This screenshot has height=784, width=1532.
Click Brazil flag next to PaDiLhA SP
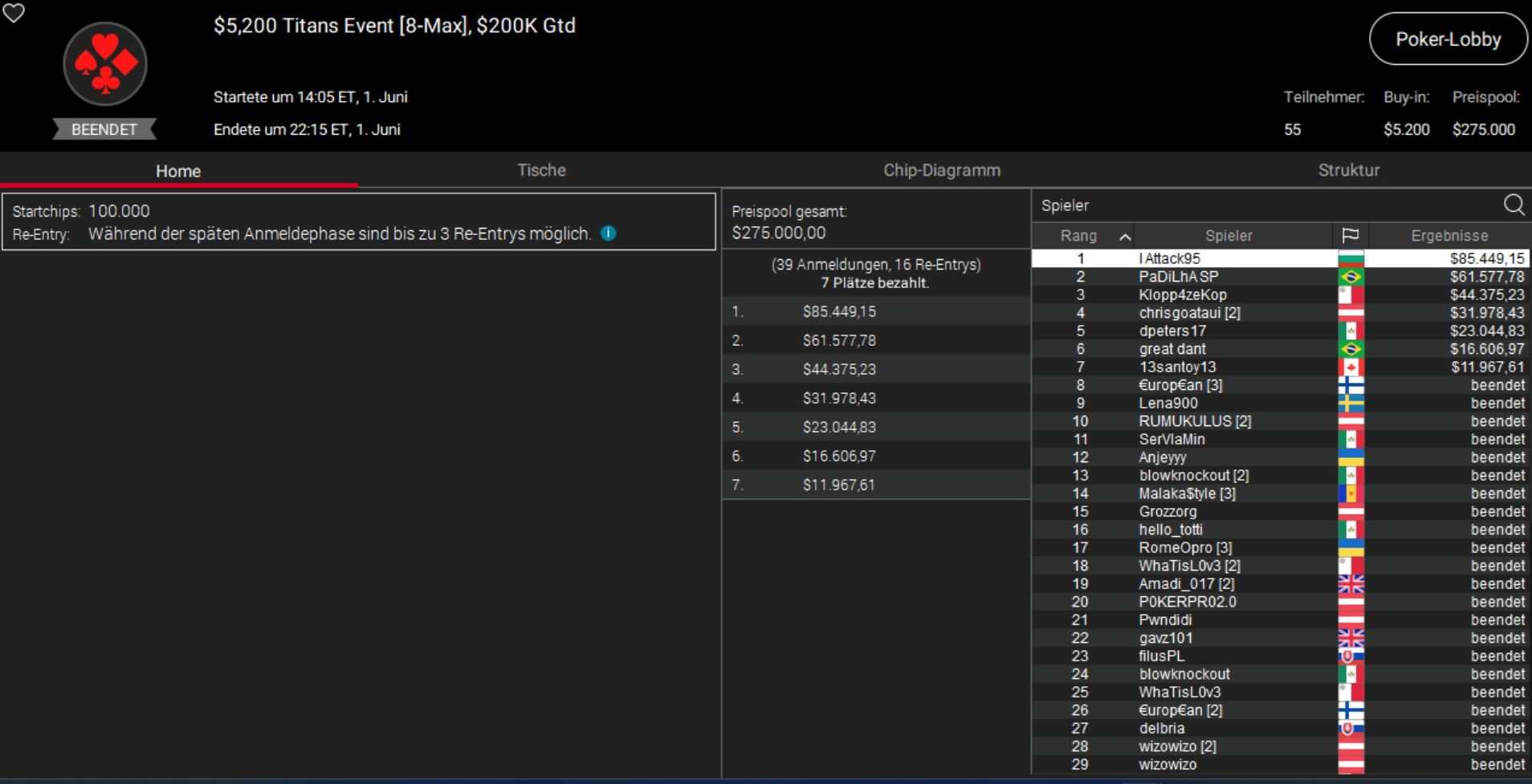coord(1351,277)
